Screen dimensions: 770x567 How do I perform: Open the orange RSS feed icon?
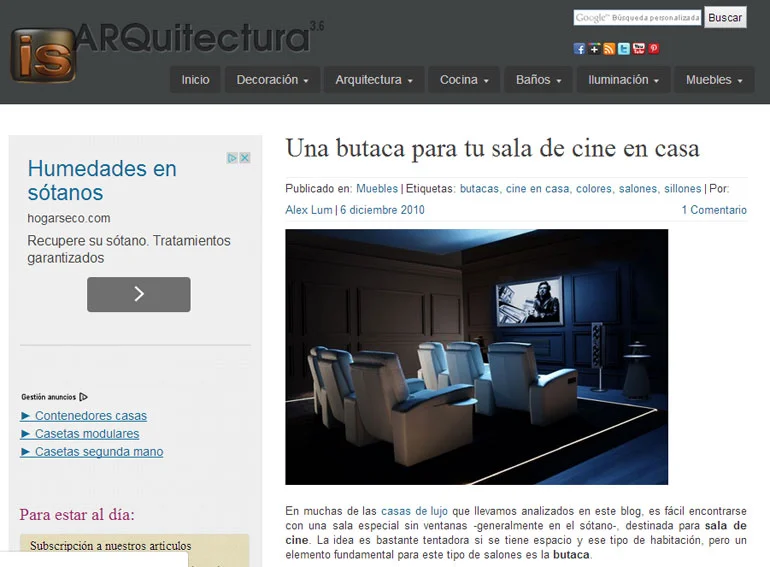[609, 49]
